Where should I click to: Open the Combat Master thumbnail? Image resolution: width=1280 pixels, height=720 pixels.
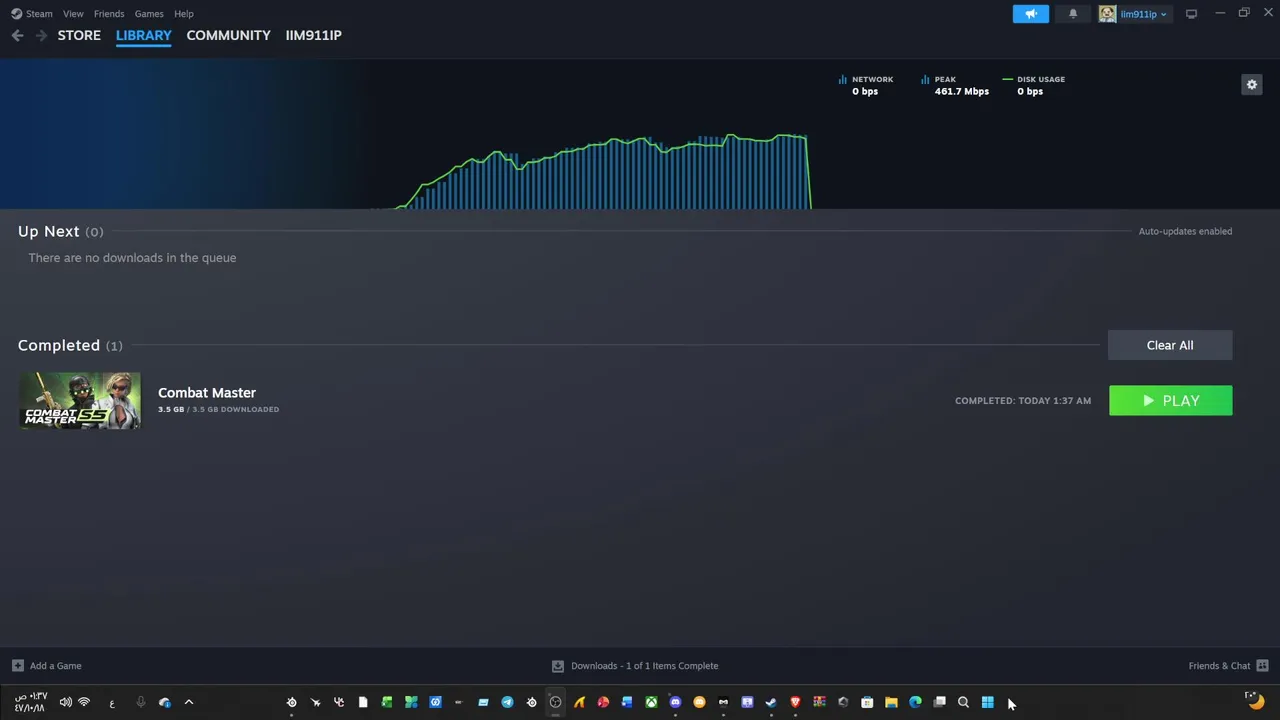coord(81,400)
